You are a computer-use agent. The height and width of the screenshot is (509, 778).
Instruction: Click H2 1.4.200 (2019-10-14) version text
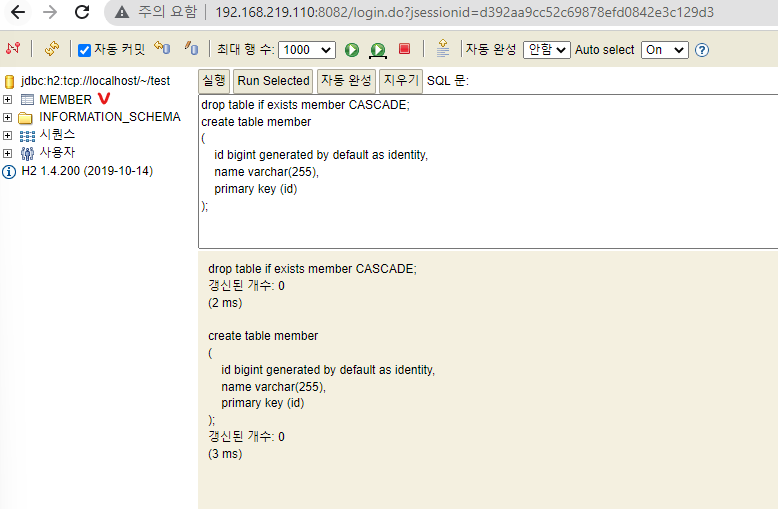point(87,171)
